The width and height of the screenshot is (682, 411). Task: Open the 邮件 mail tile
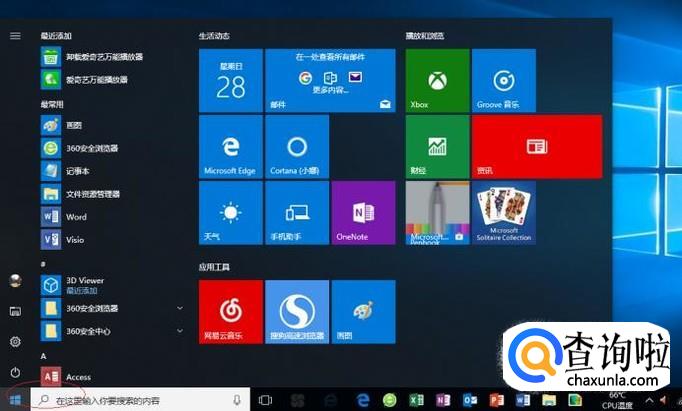(x=330, y=80)
